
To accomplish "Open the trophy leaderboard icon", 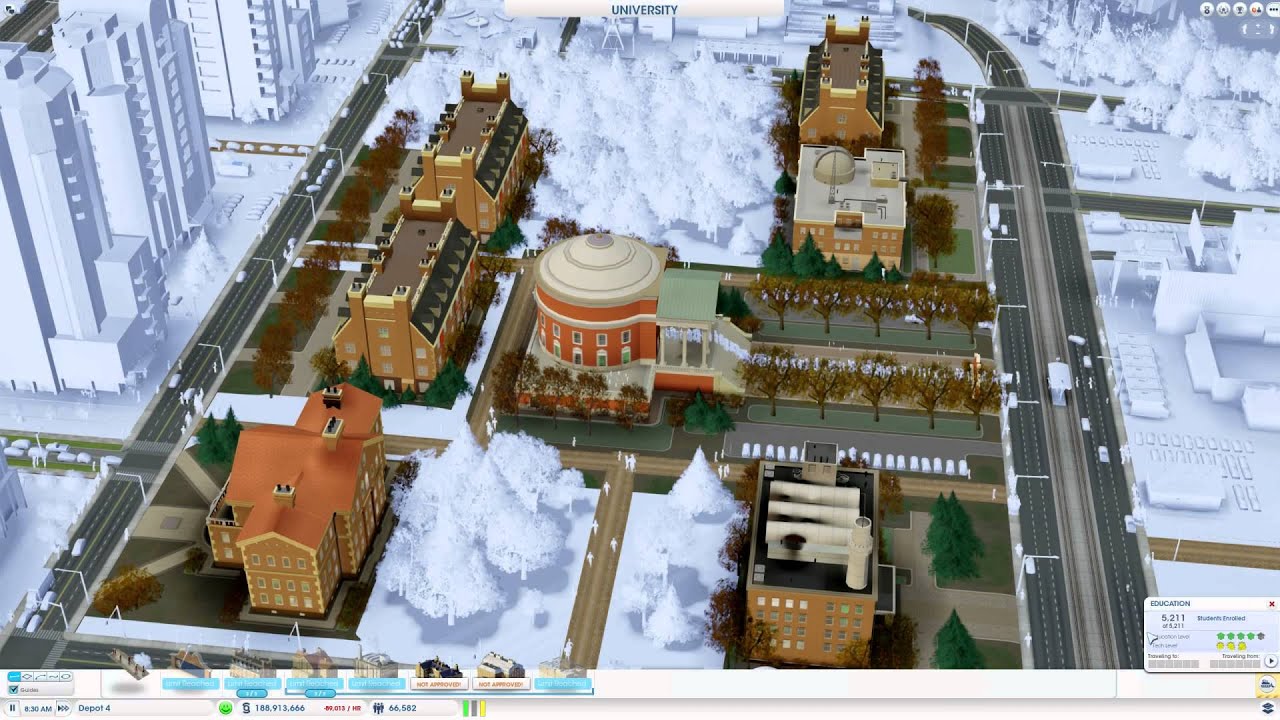I will (1240, 9).
